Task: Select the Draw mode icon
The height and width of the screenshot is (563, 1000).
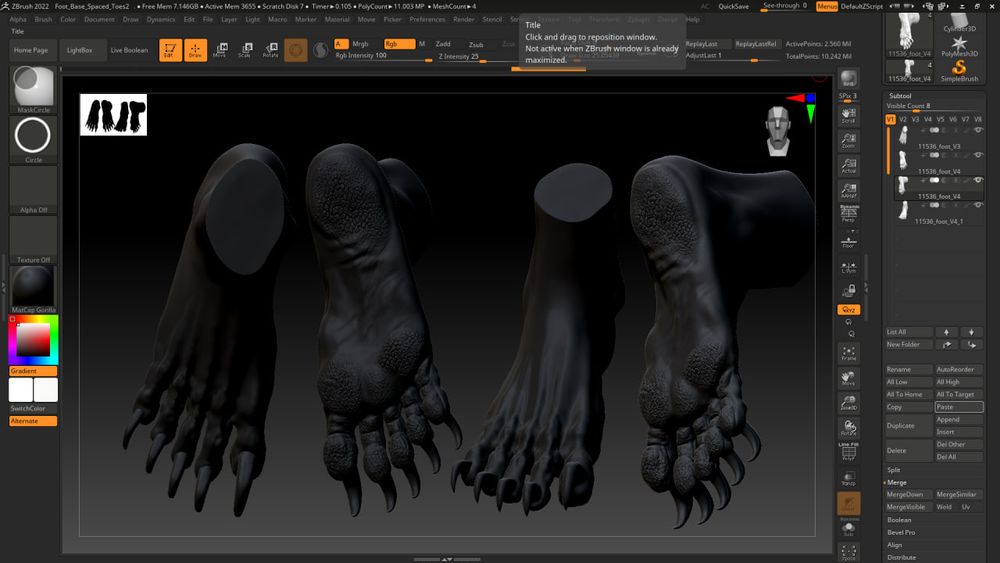Action: coord(195,50)
